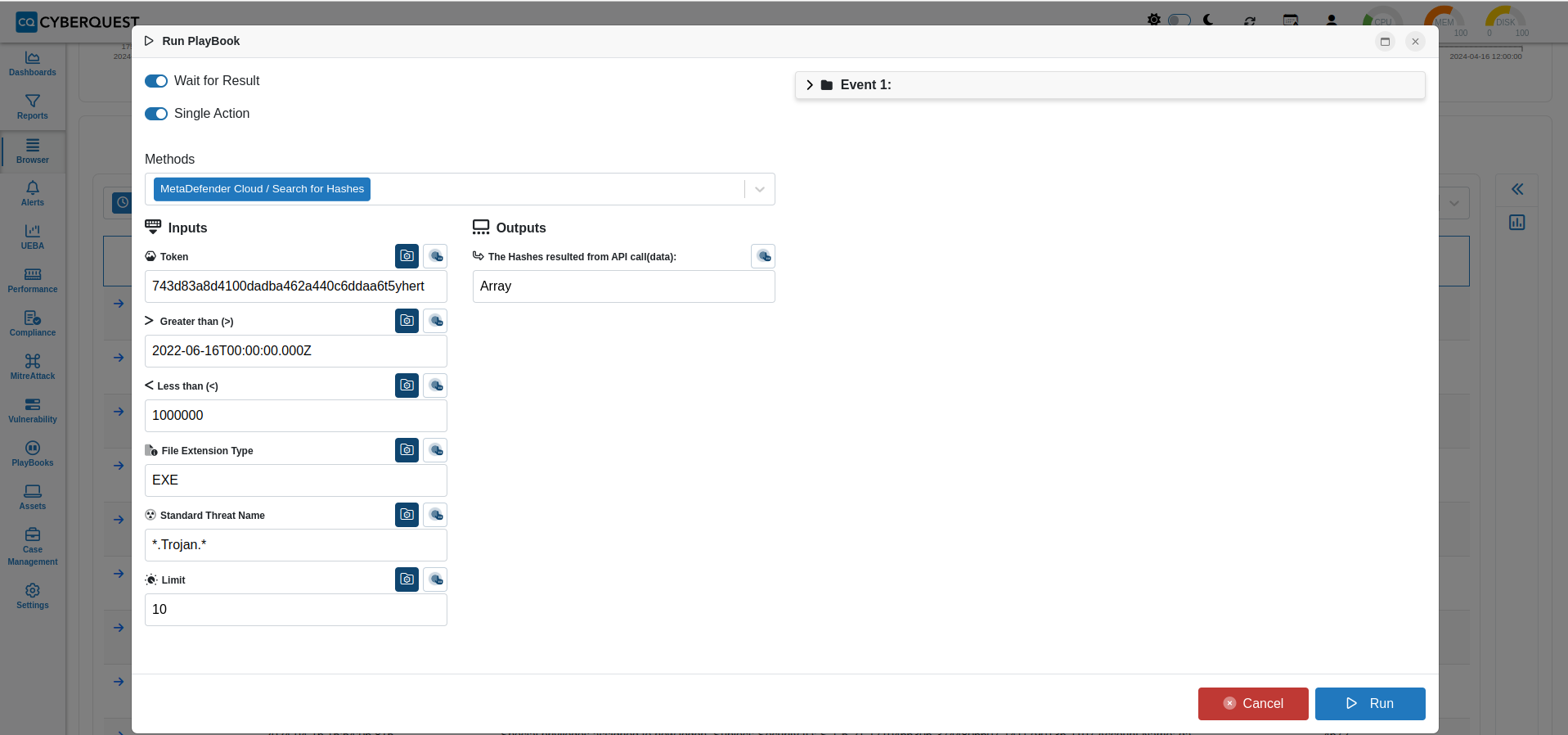Viewport: 1568px width, 735px height.
Task: Click the File Extension Type cloud icon
Action: coord(436,450)
